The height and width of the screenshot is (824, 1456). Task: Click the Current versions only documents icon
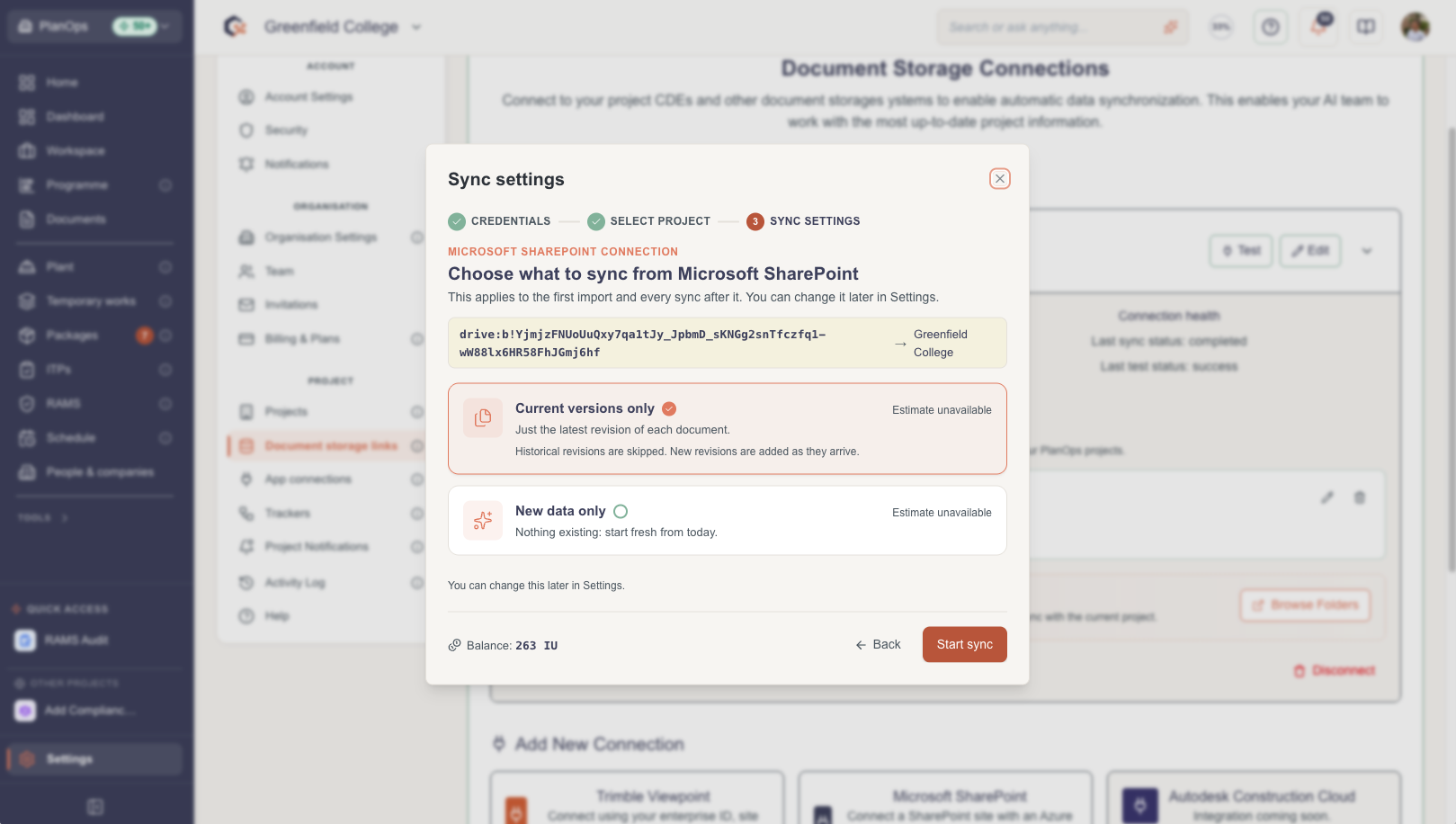point(483,417)
